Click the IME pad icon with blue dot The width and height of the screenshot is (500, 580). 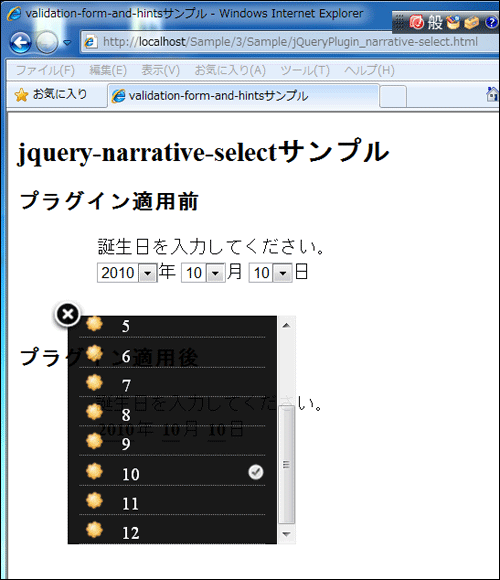pos(453,23)
